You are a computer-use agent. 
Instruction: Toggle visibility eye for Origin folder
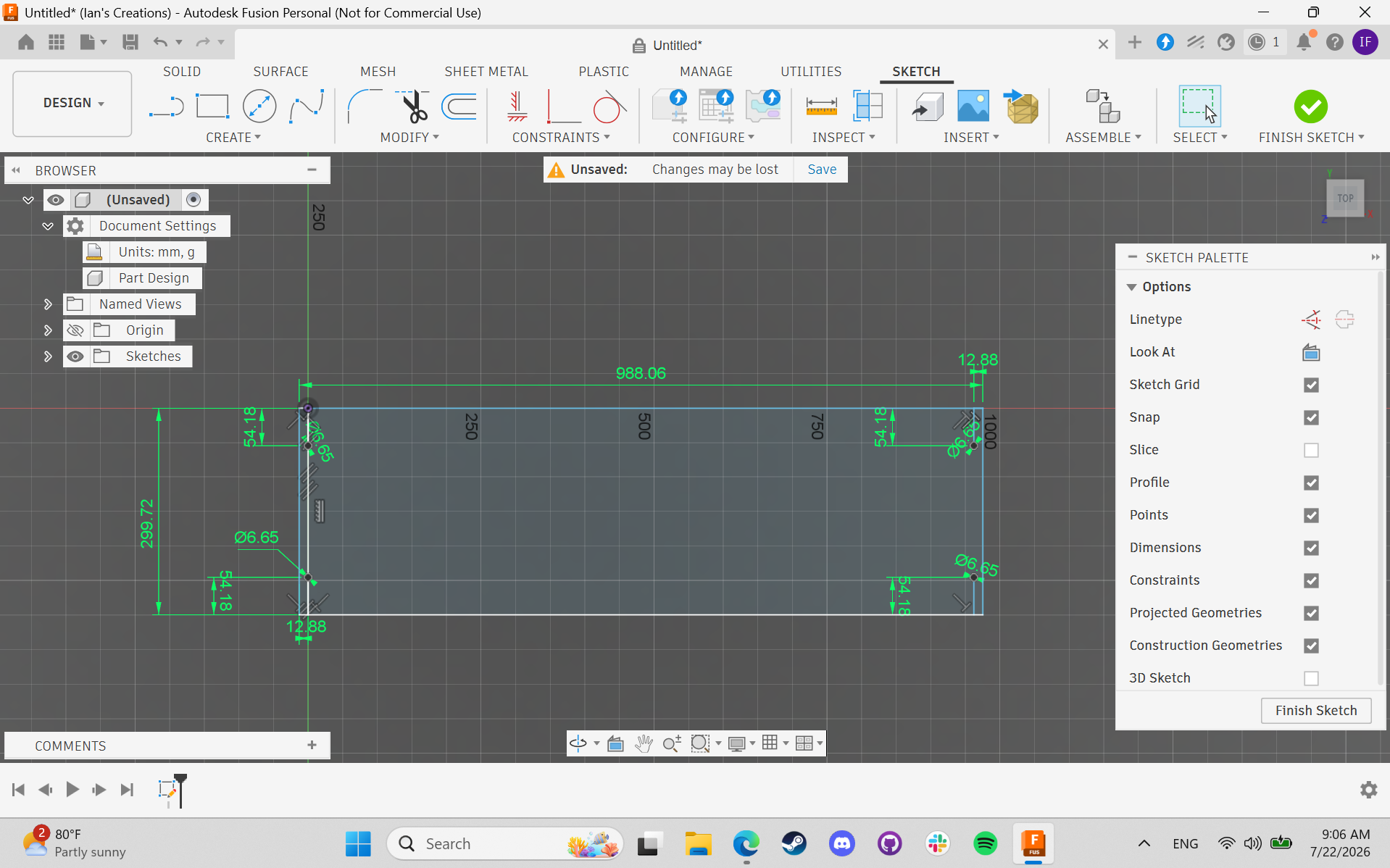click(75, 330)
